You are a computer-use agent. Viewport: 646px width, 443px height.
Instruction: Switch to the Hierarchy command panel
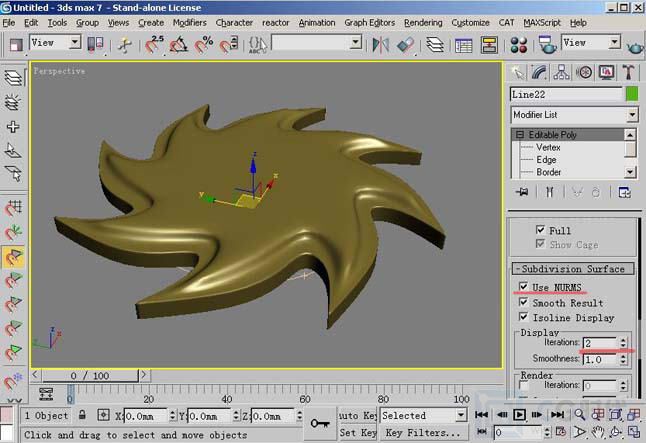point(561,73)
